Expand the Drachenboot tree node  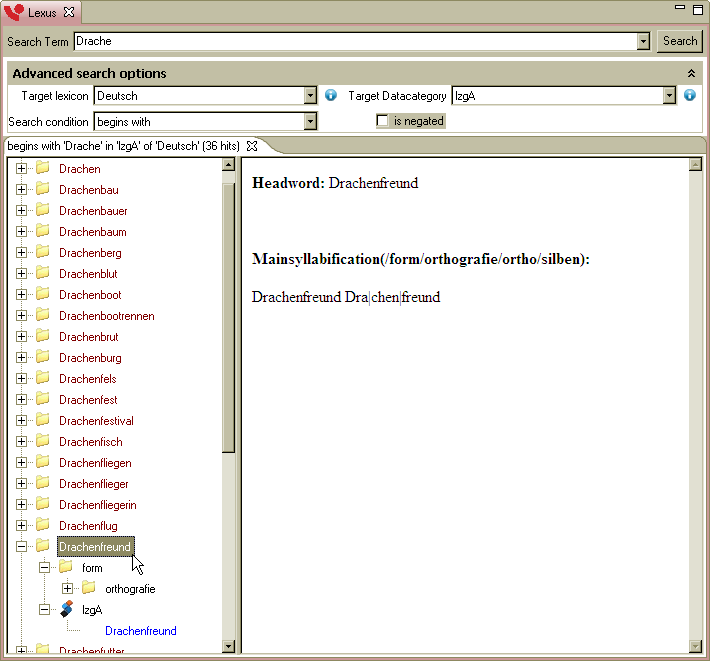22,295
